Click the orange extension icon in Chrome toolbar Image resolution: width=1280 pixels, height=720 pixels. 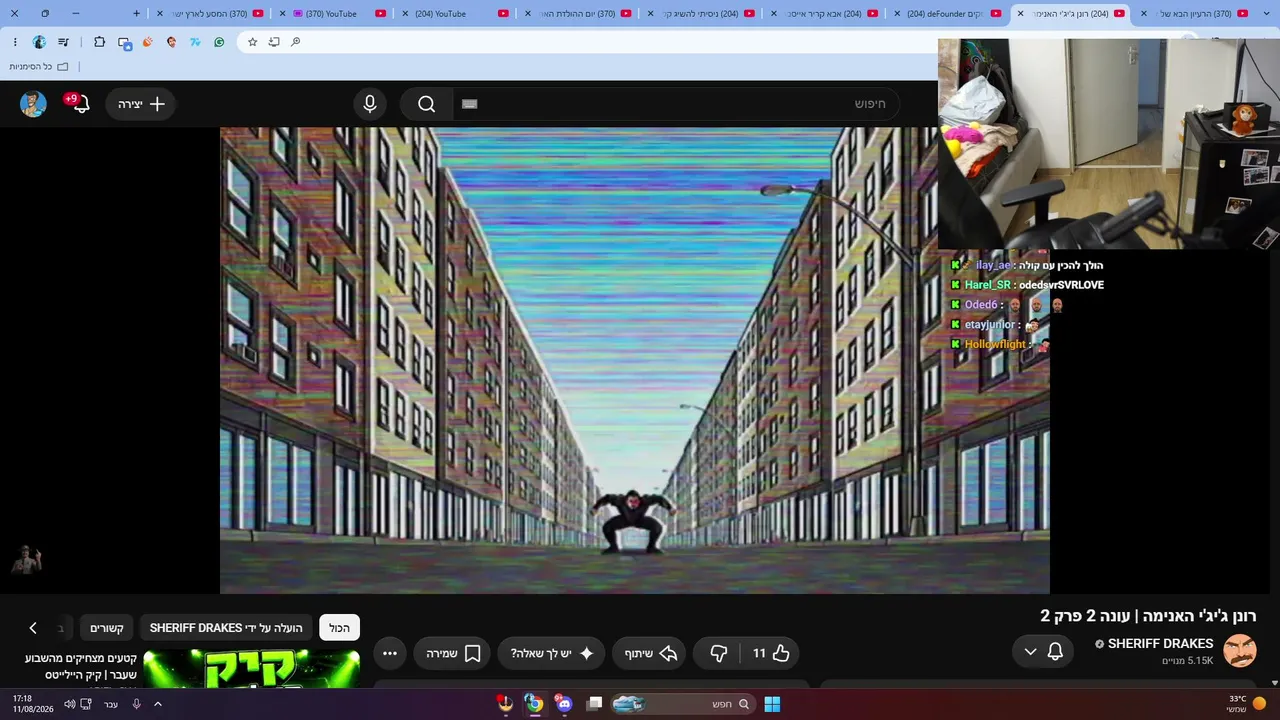[x=148, y=42]
